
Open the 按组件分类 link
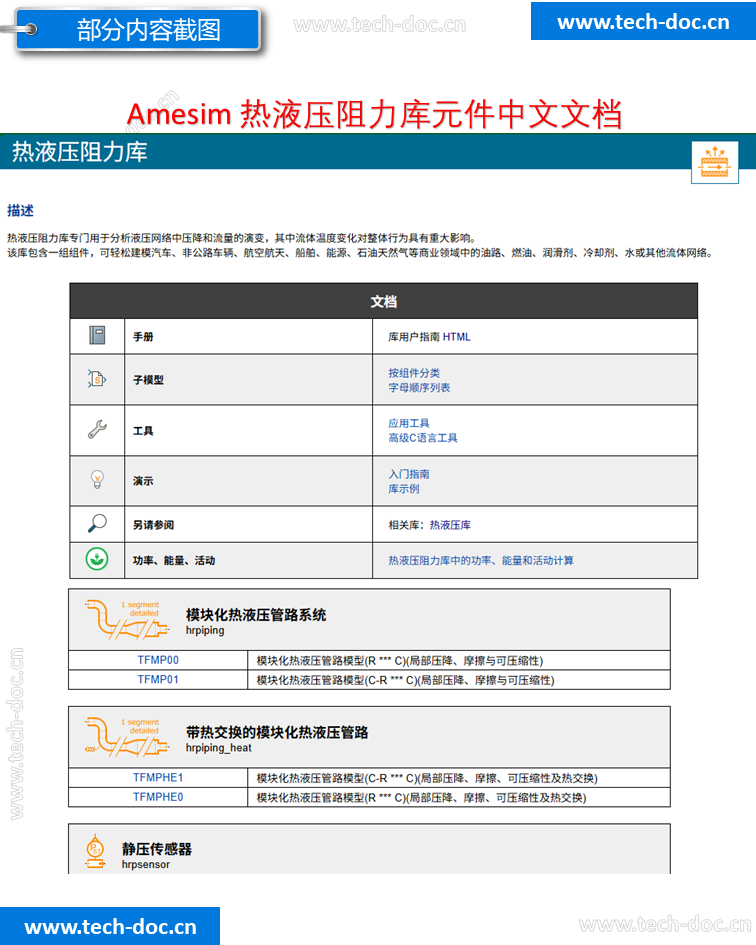click(x=414, y=373)
